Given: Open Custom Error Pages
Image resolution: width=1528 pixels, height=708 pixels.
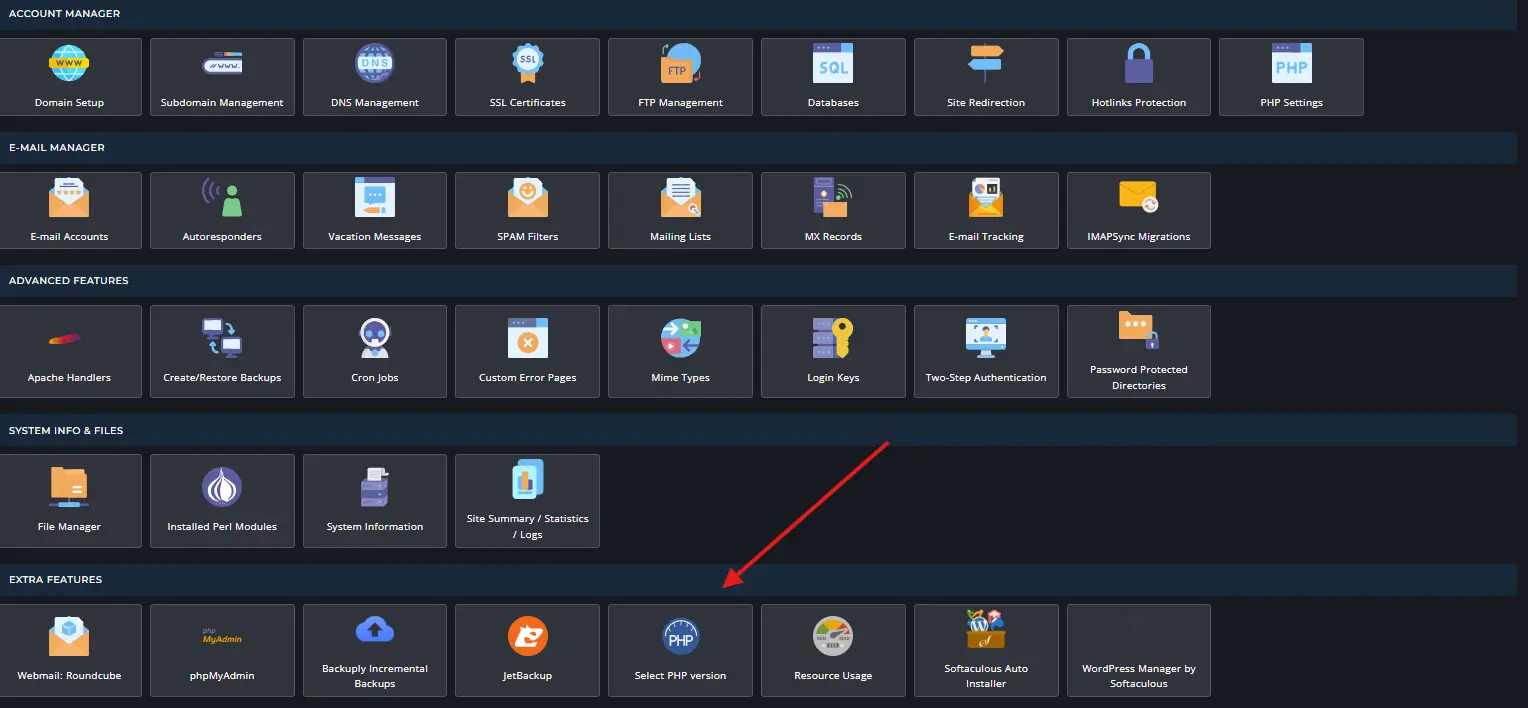Looking at the screenshot, I should 527,352.
